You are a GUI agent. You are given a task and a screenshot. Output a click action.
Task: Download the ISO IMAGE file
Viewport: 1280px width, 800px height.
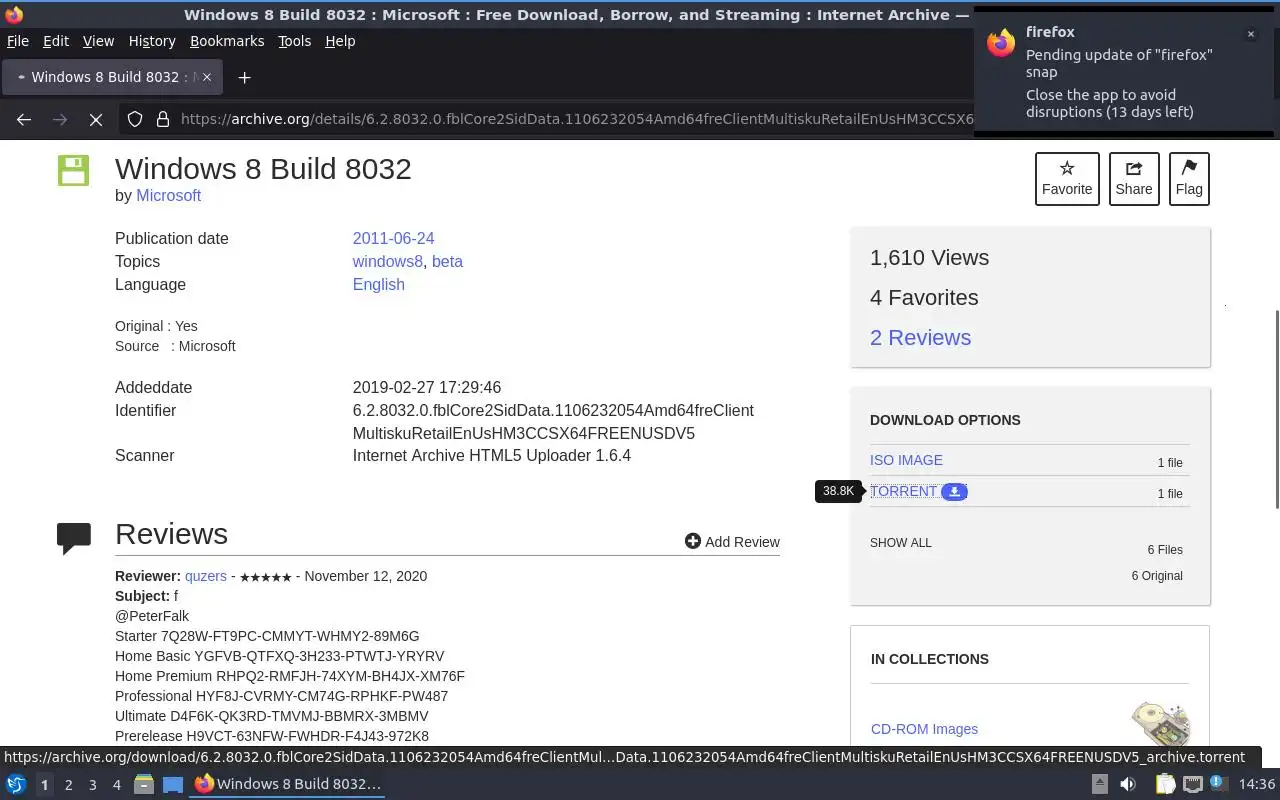tap(906, 460)
